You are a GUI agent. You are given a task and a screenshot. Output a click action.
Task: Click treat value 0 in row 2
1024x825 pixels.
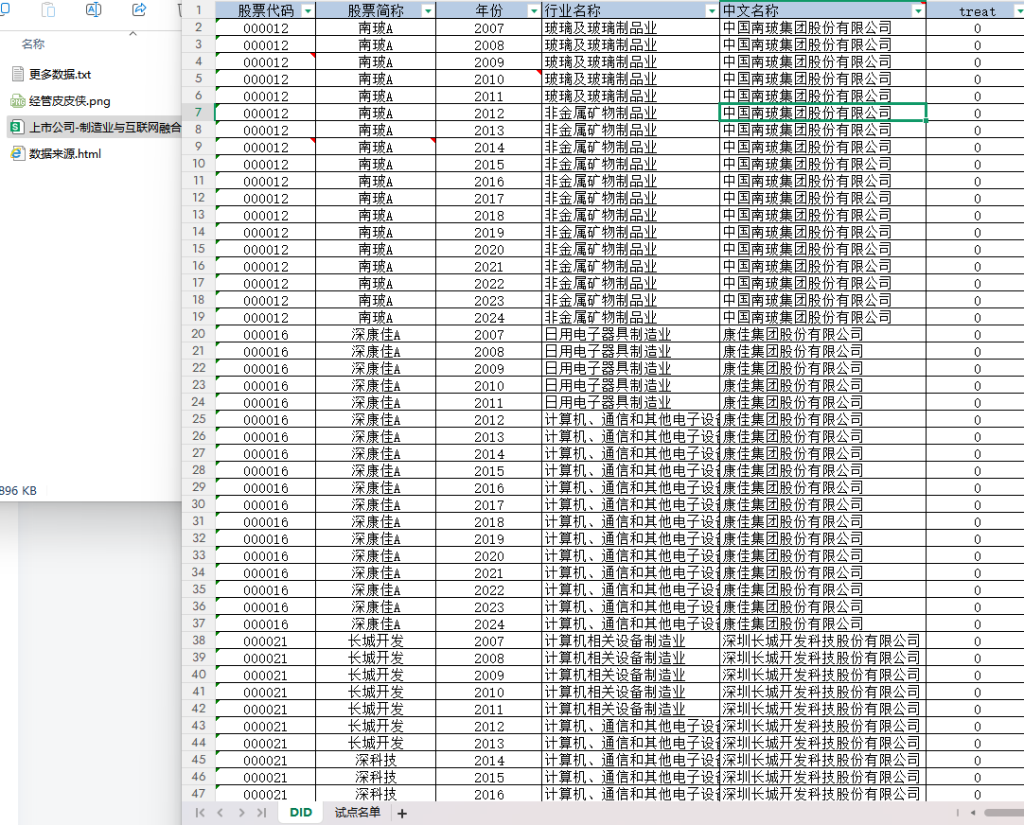(x=977, y=28)
